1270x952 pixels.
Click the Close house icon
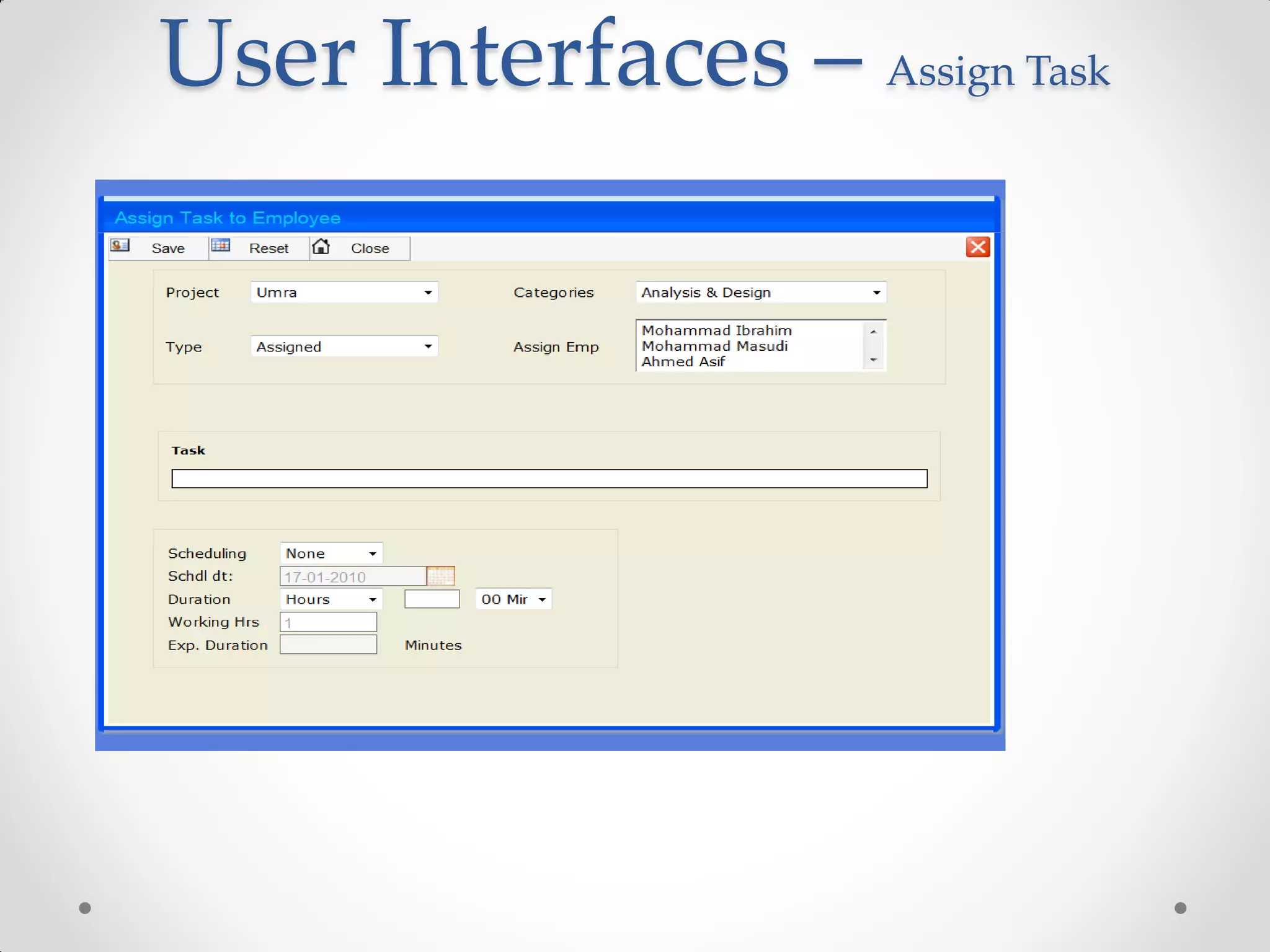coord(321,246)
